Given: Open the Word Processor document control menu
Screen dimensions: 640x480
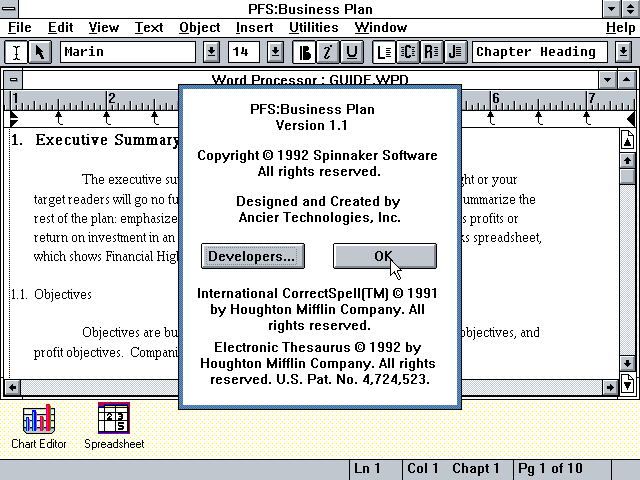Looking at the screenshot, I should [x=13, y=80].
